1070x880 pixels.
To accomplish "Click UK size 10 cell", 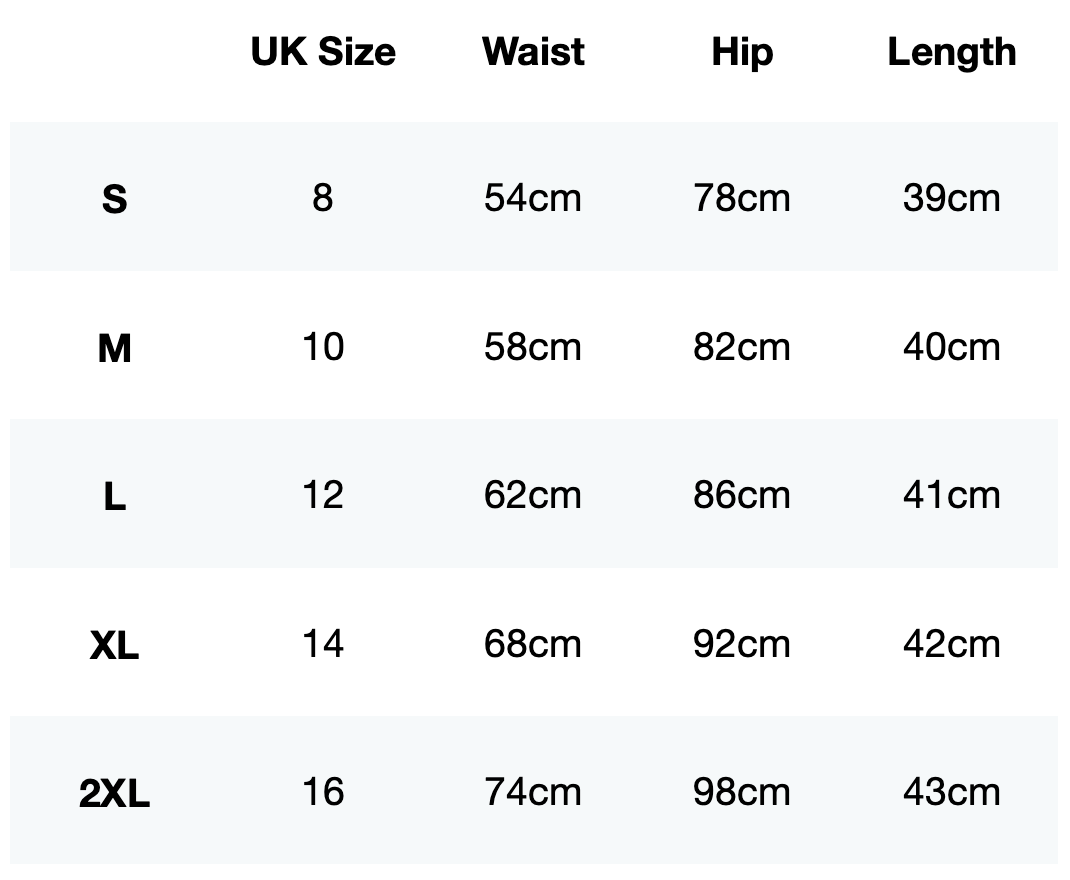I will 322,347.
